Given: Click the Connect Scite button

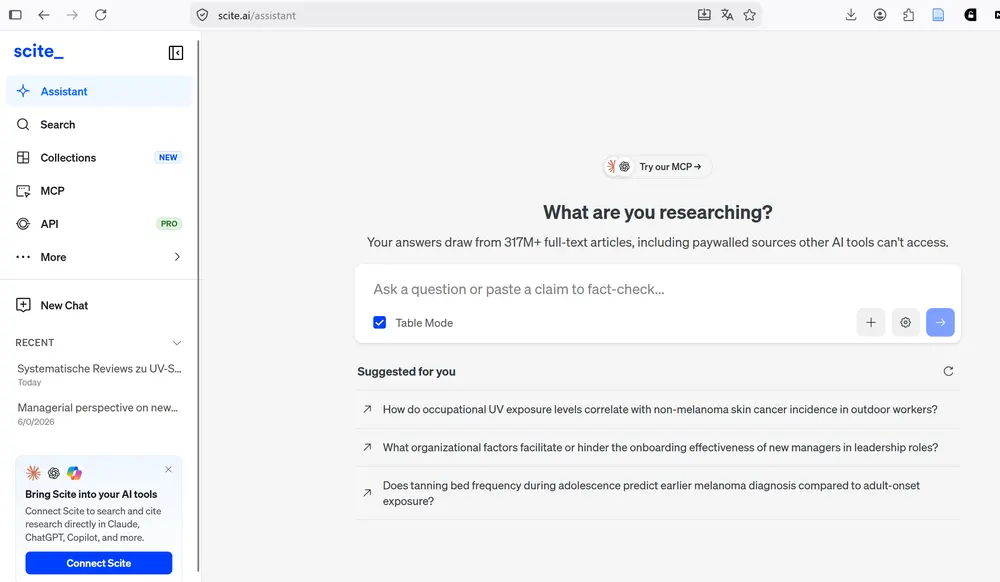Looking at the screenshot, I should (99, 563).
